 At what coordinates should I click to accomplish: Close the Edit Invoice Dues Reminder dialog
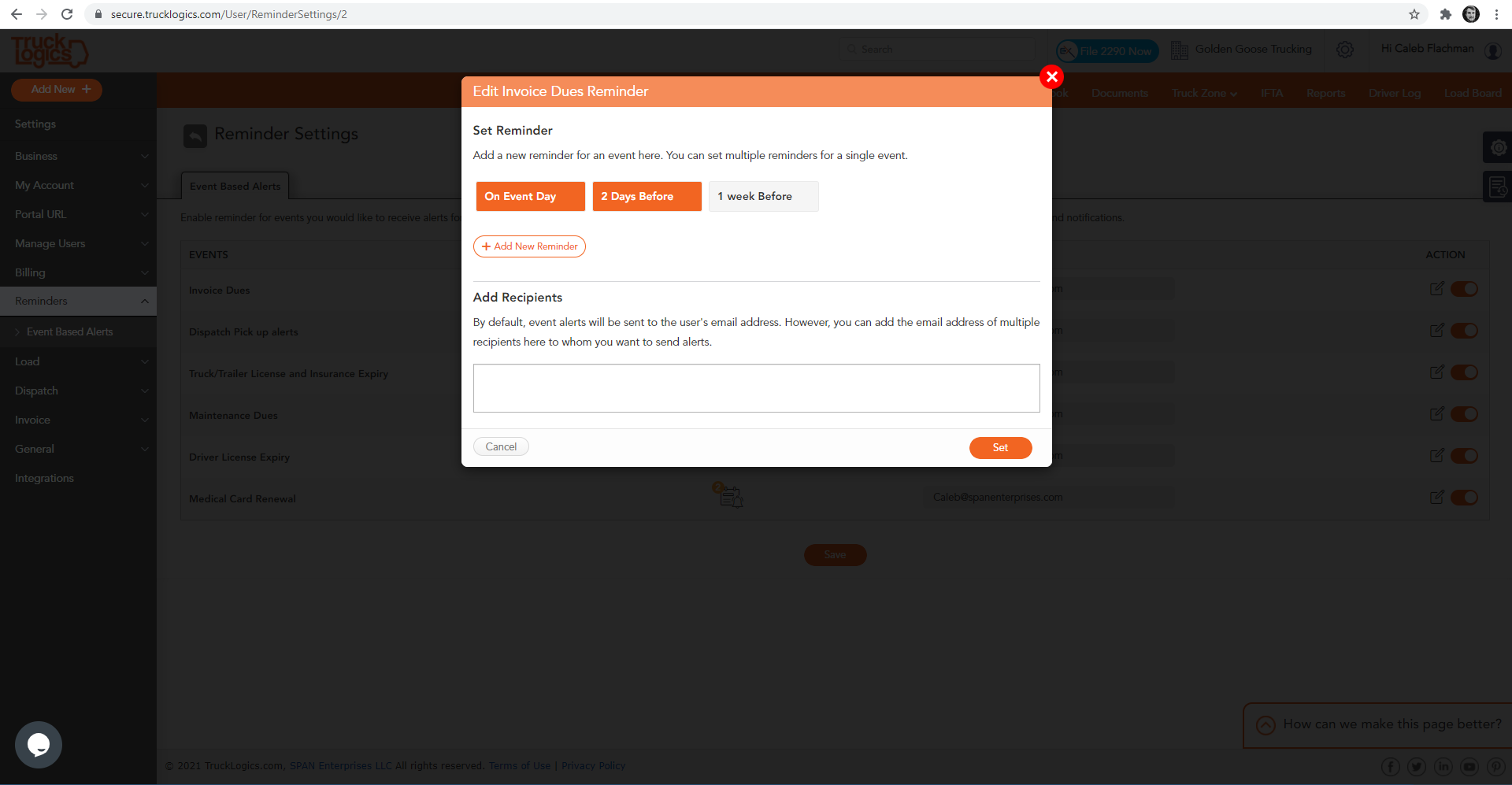click(1051, 76)
